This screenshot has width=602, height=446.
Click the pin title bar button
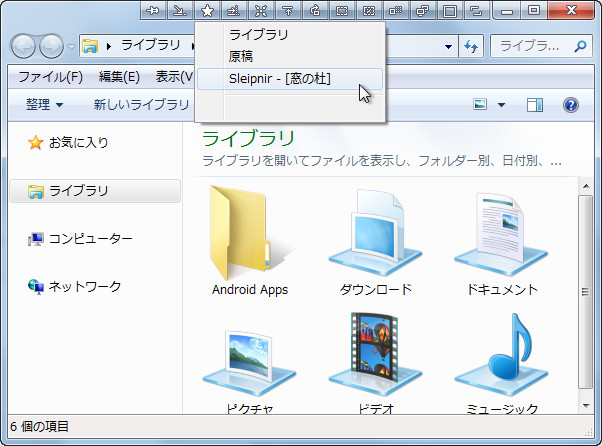click(x=153, y=10)
